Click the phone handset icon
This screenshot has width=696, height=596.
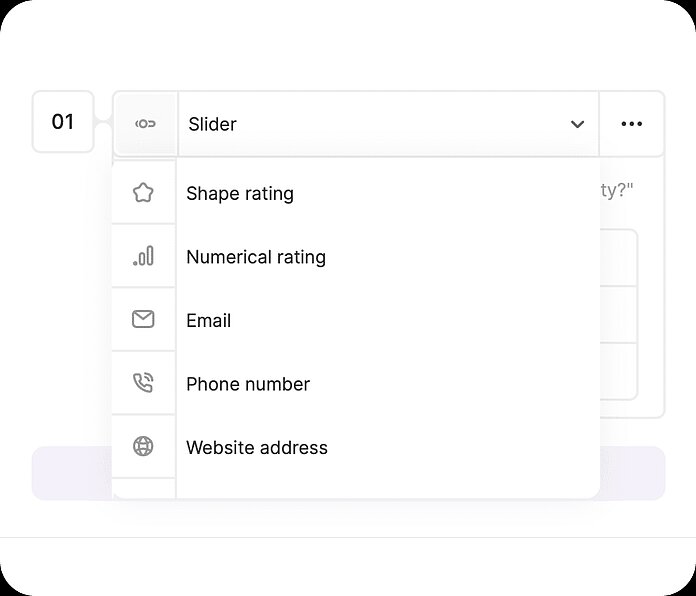click(143, 384)
